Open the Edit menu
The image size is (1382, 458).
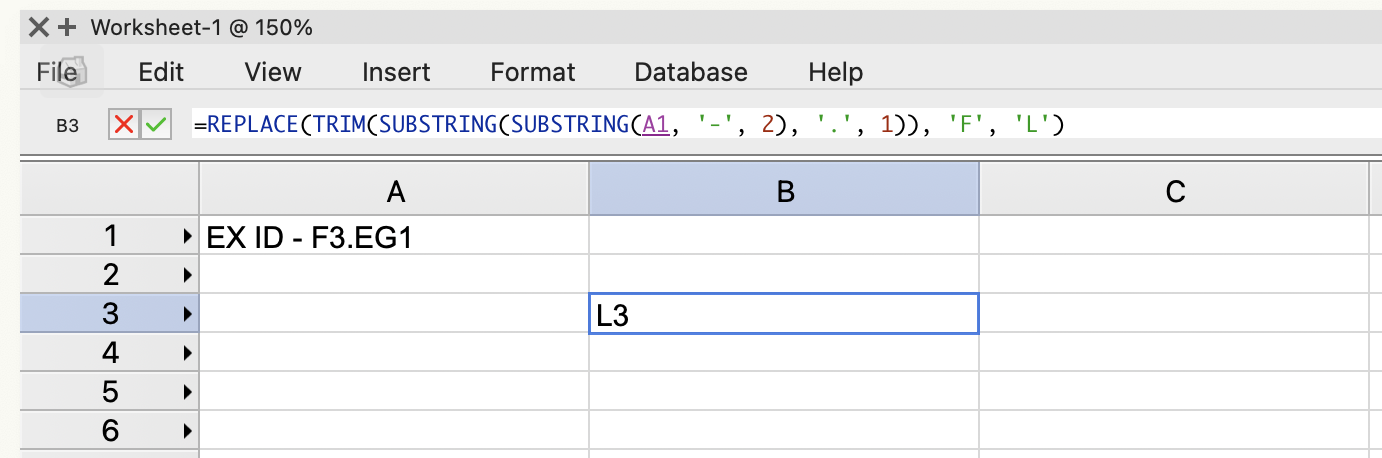[x=161, y=72]
